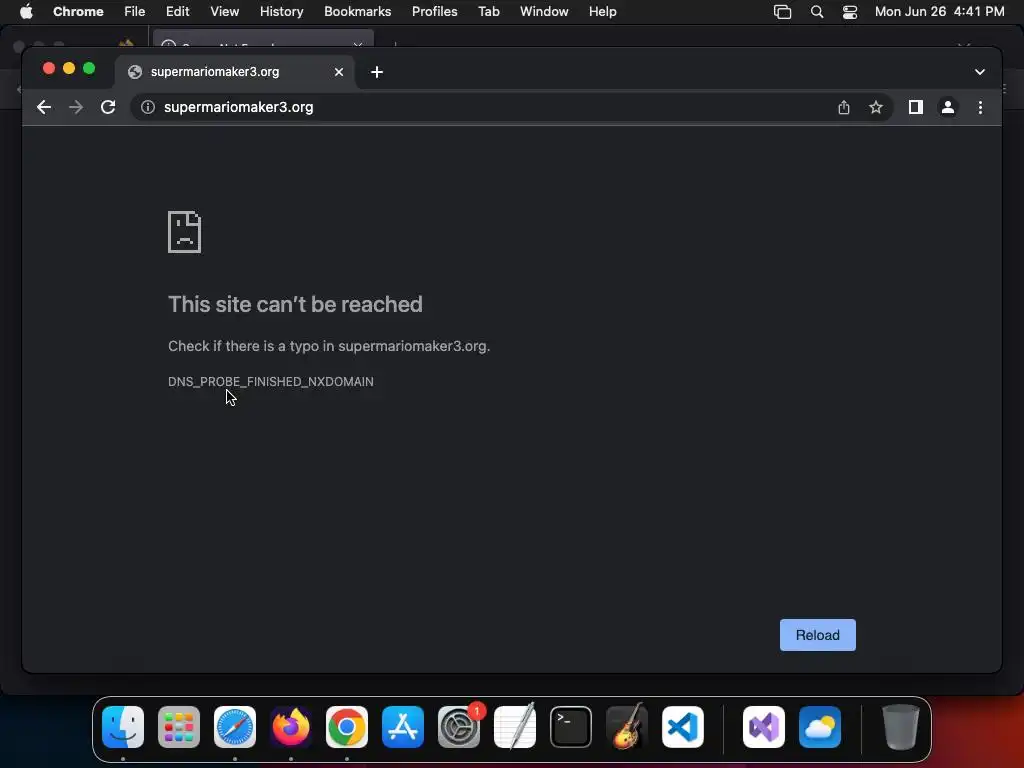Screen dimensions: 1024x768
Task: Open the View menu
Action: click(225, 12)
